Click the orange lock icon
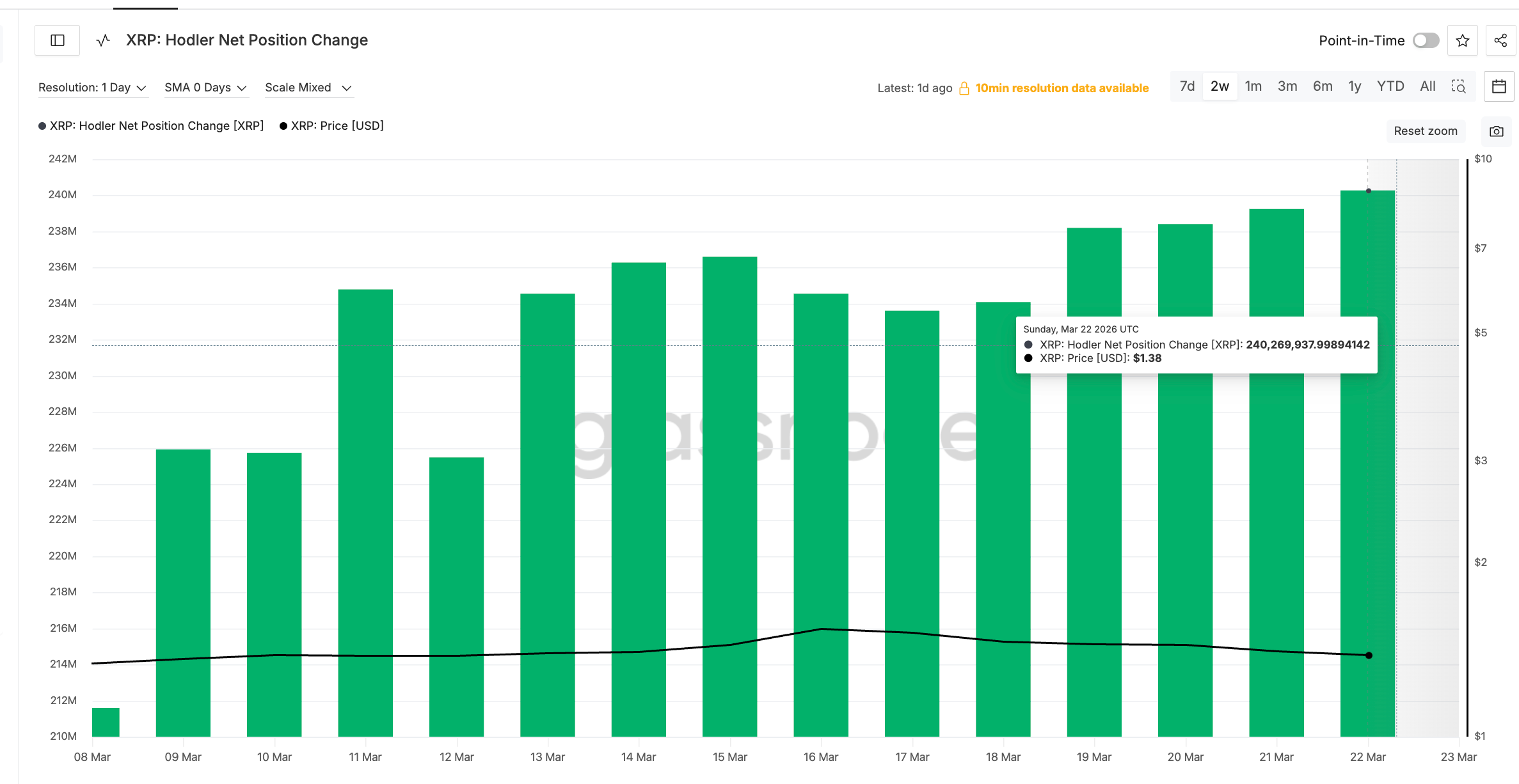This screenshot has height=784, width=1519. (x=964, y=88)
